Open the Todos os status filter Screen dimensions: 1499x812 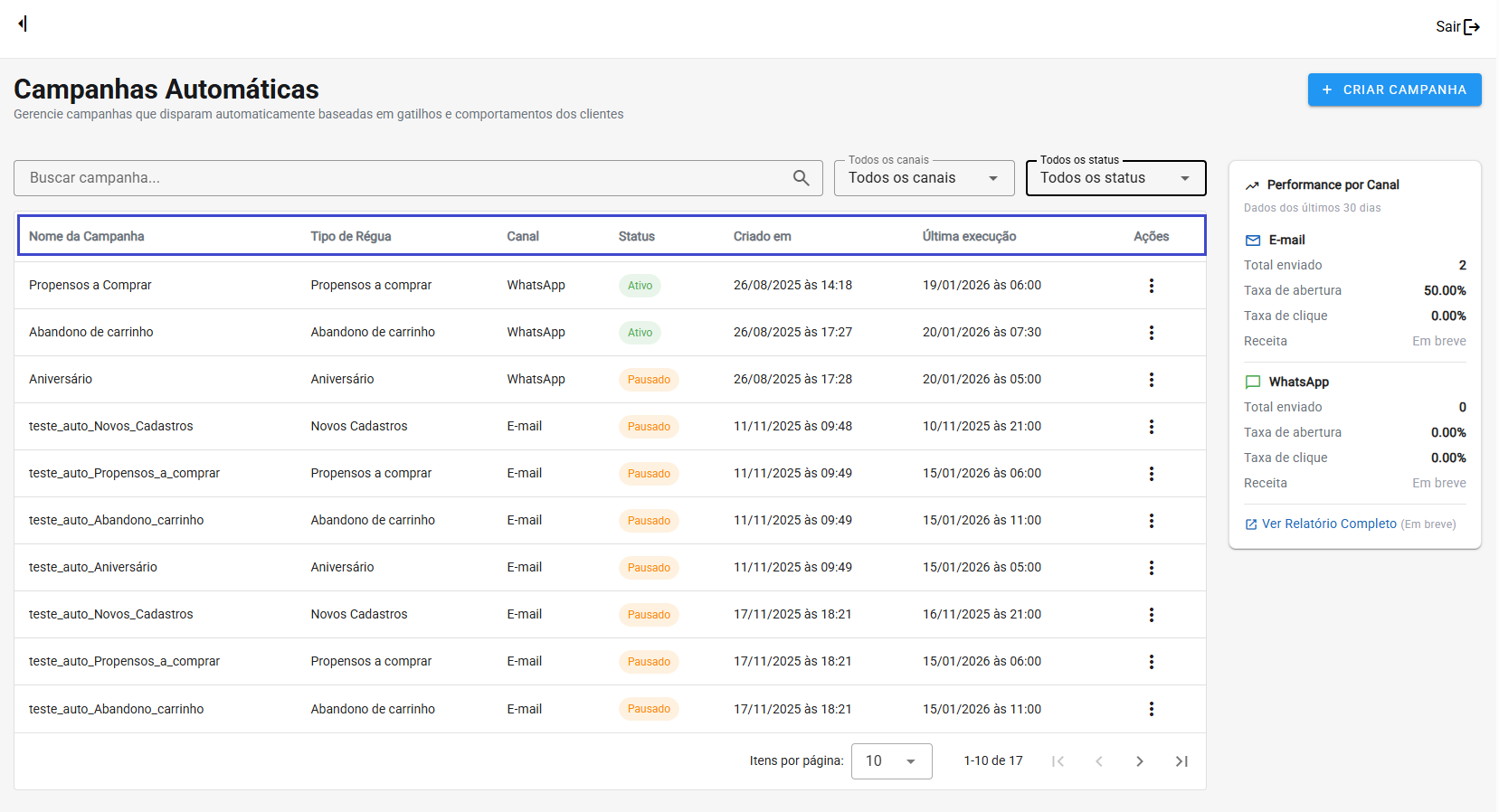coord(1115,178)
